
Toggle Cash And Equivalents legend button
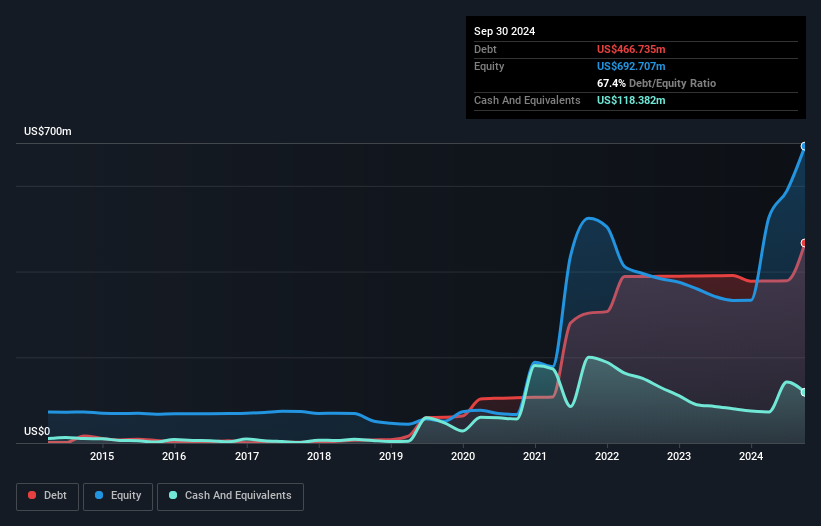tap(230, 496)
